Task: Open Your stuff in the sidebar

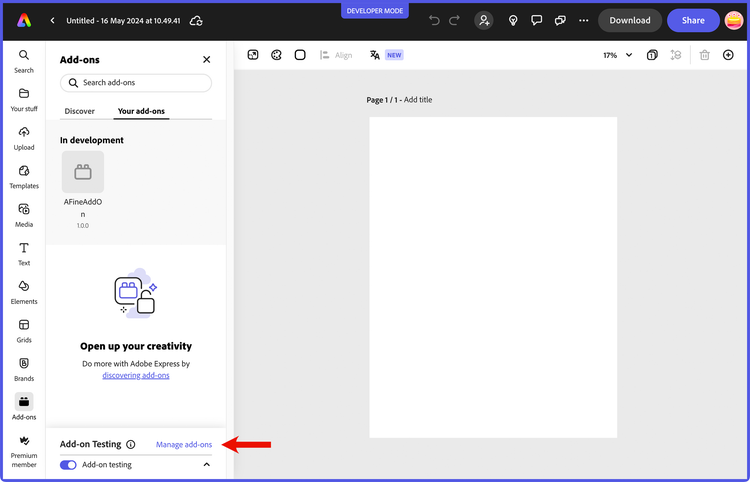Action: (24, 99)
